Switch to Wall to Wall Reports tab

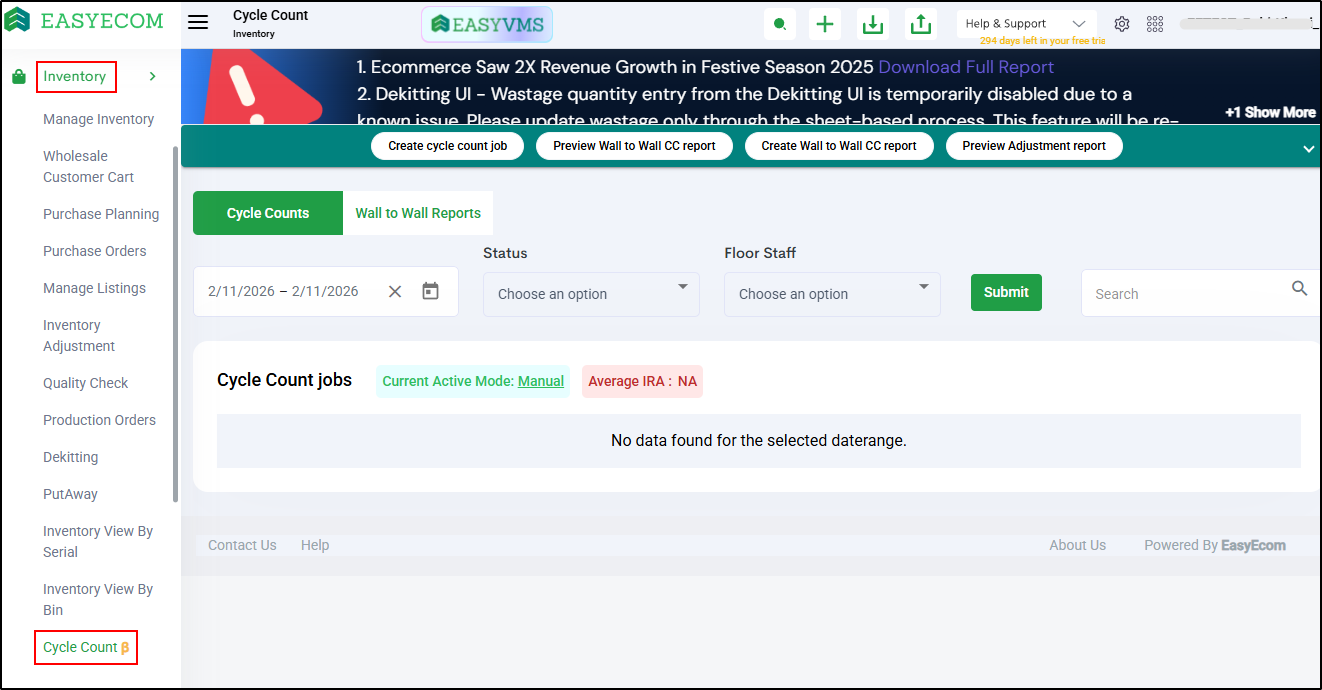pyautogui.click(x=418, y=213)
